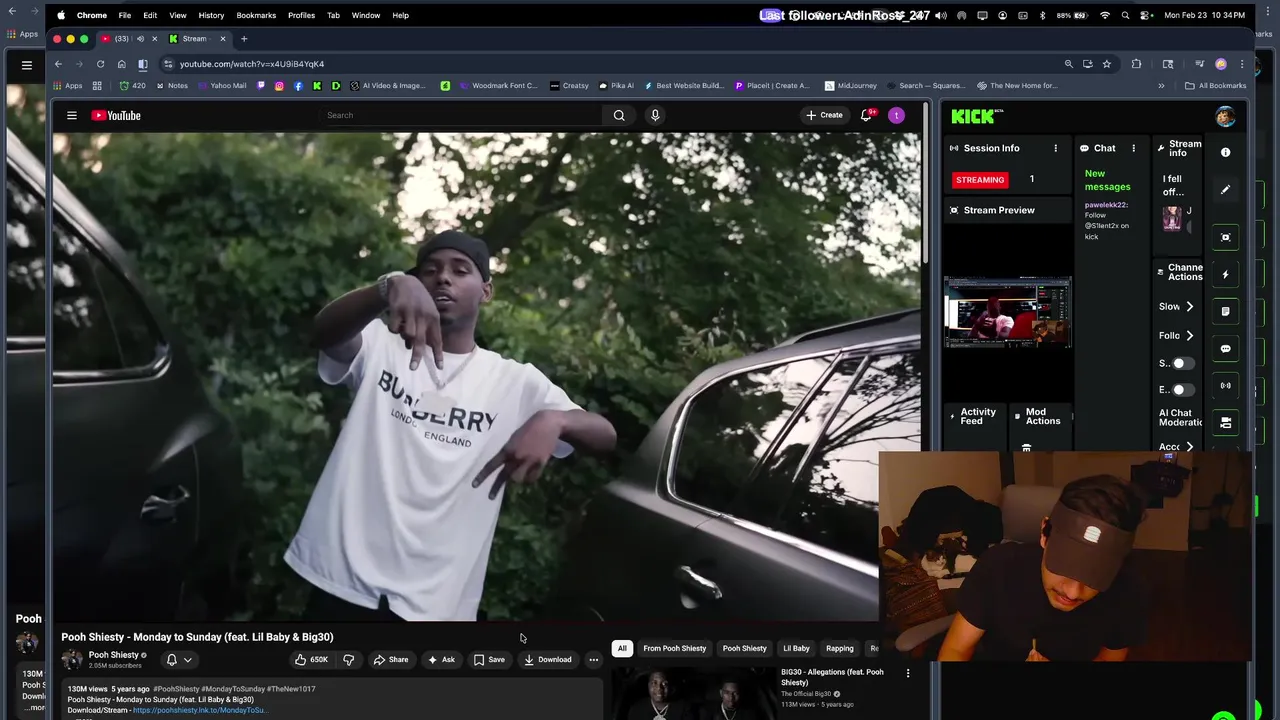Expand the Slow mode chevron
Viewport: 1280px width, 720px height.
(x=1189, y=307)
